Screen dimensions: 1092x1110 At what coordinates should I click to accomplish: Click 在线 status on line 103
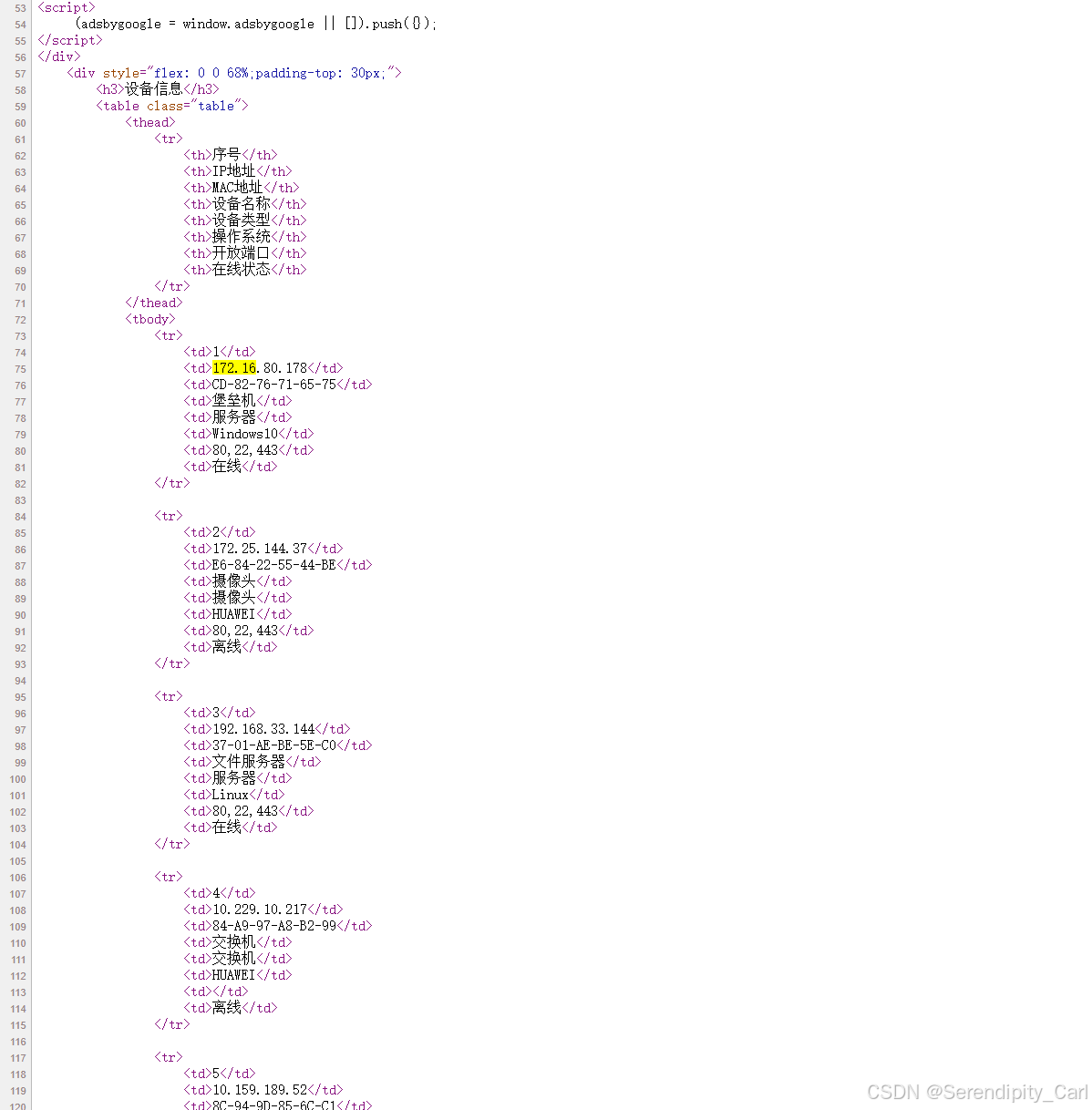click(x=227, y=827)
